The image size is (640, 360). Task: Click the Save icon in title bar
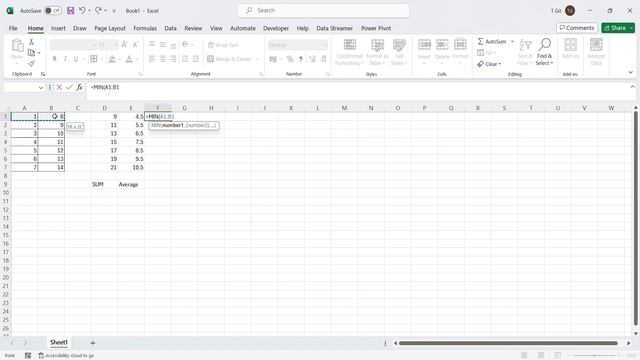pos(71,11)
